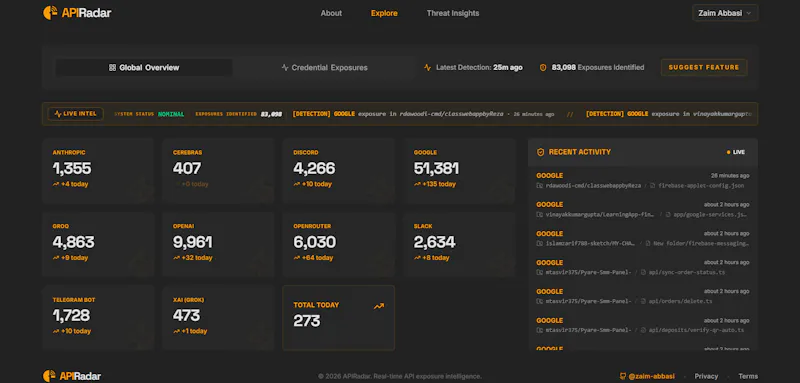
Task: Click the LIVE indicator in Recent Activity
Action: (736, 152)
